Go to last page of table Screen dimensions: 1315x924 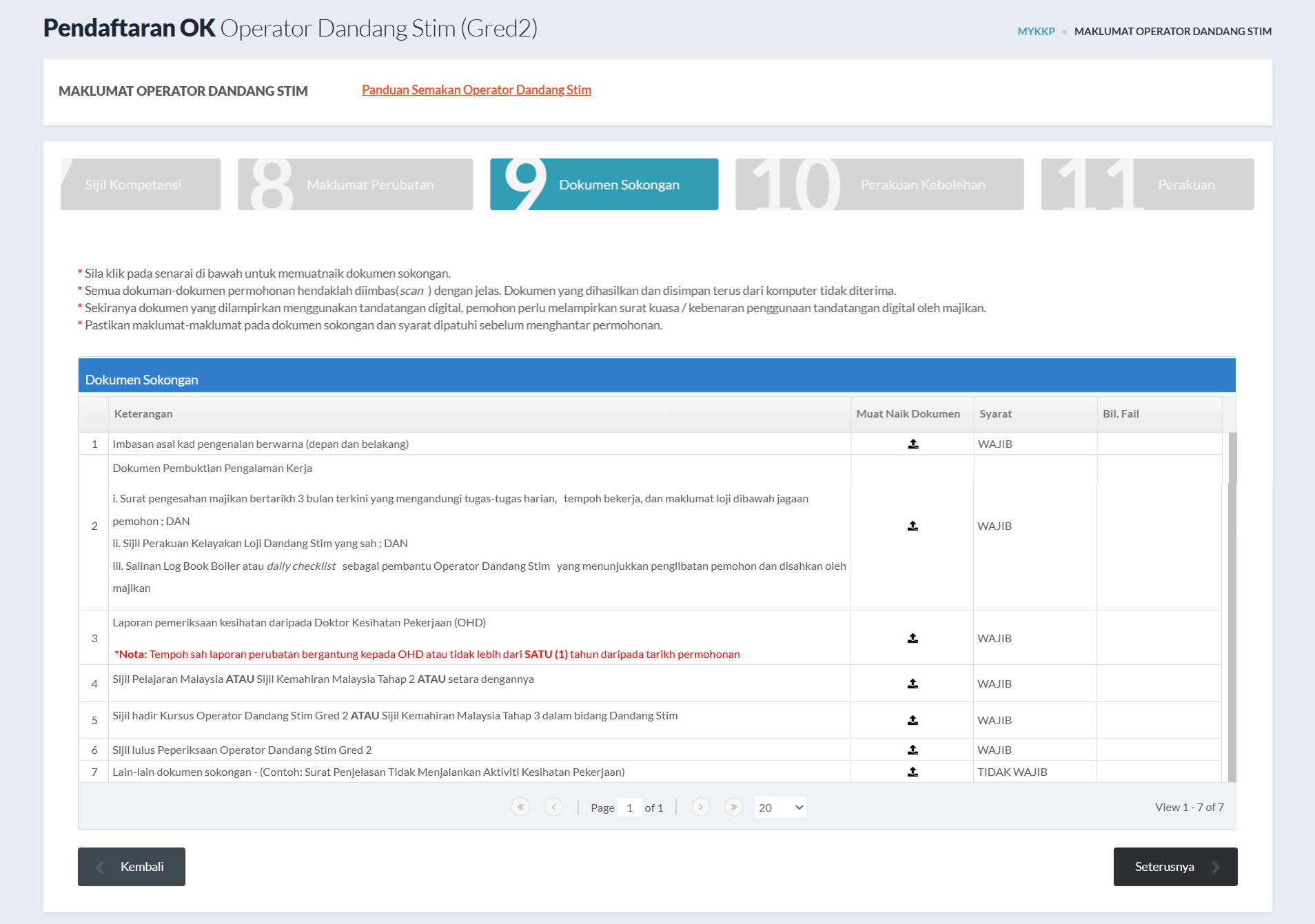[733, 807]
